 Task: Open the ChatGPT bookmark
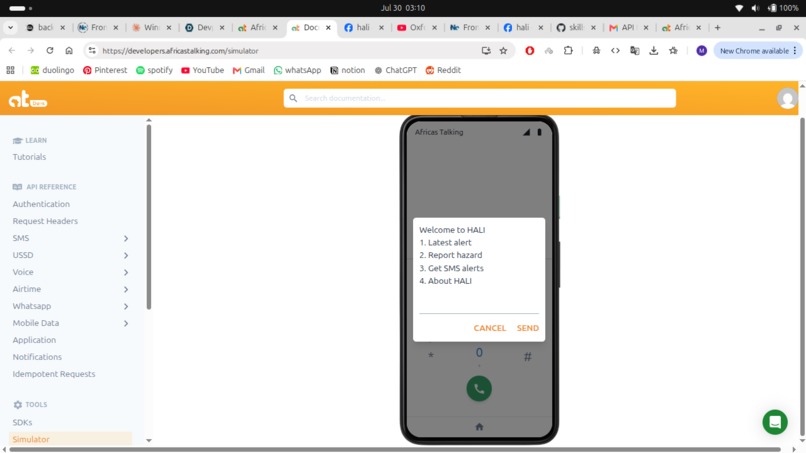[395, 70]
